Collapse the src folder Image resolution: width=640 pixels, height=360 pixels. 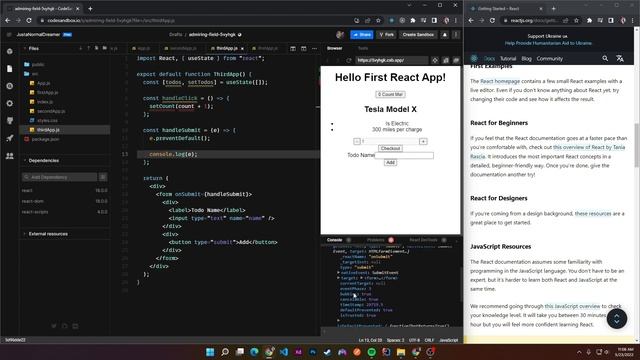click(31, 74)
